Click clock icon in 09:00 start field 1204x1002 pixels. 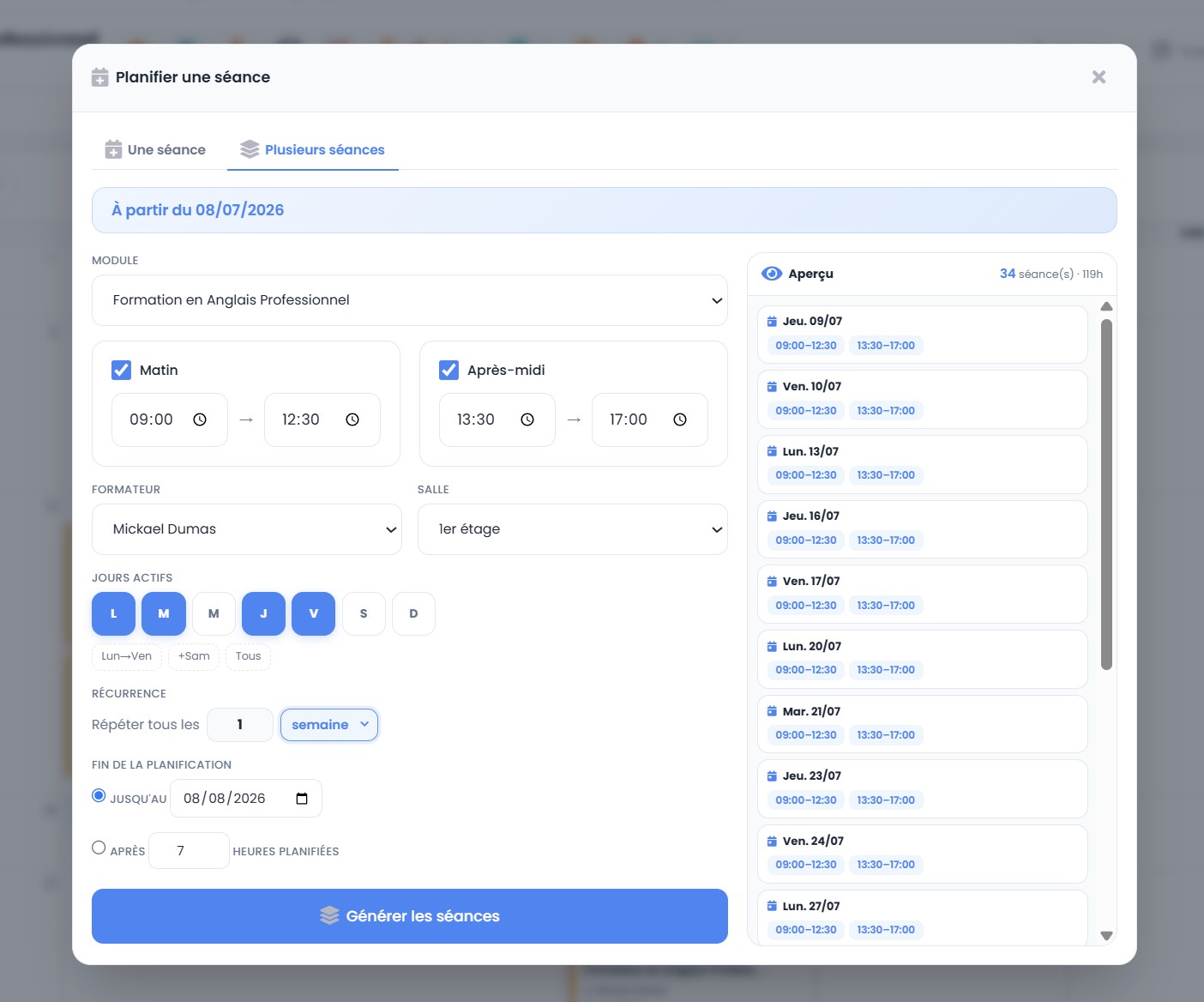tap(200, 420)
